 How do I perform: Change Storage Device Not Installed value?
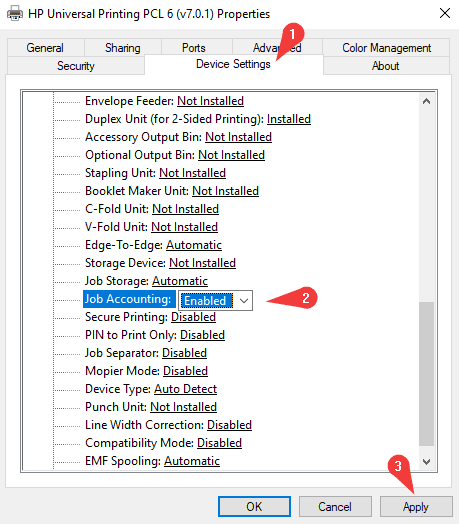(202, 263)
